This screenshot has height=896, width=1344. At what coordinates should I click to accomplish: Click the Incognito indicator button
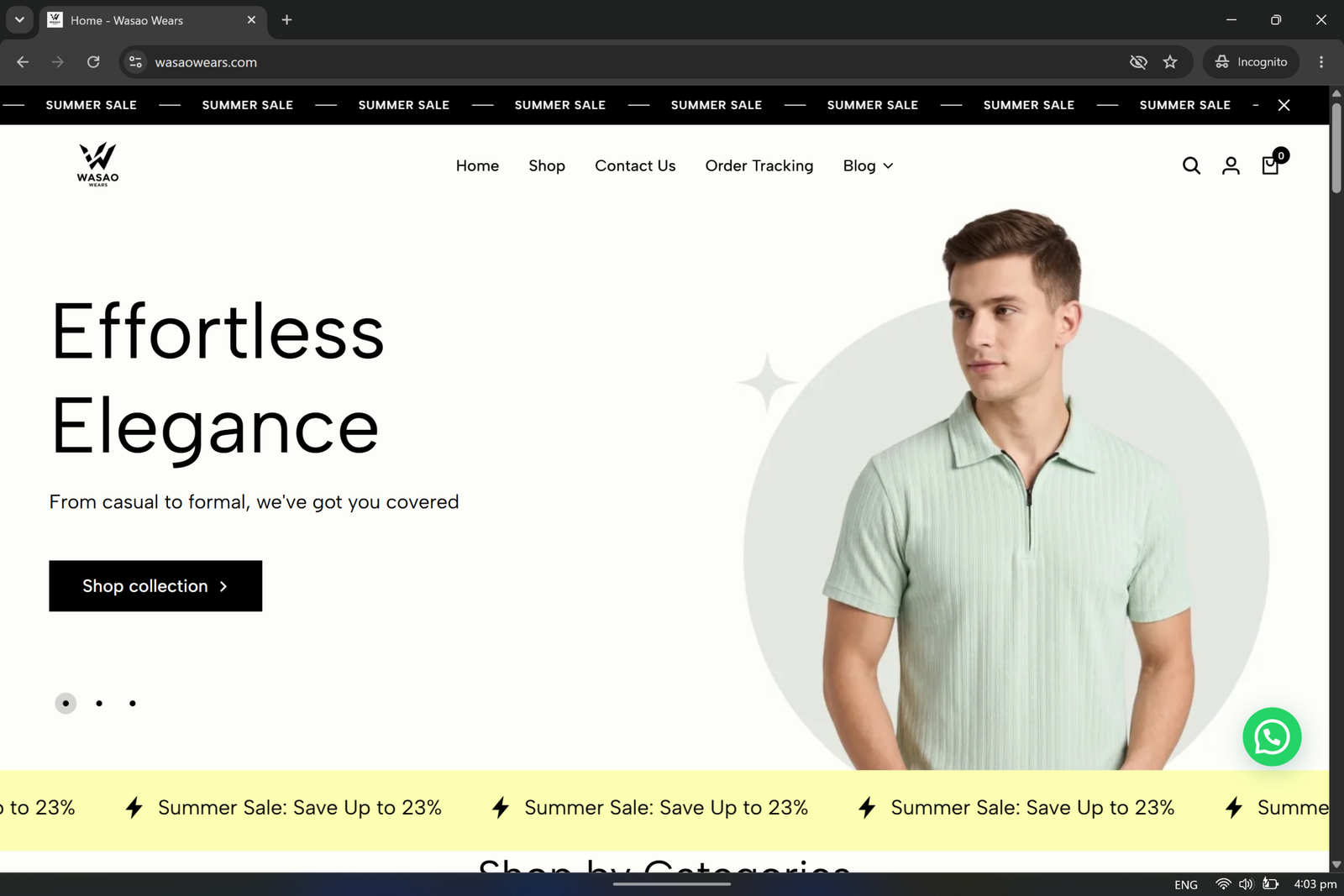(1251, 62)
